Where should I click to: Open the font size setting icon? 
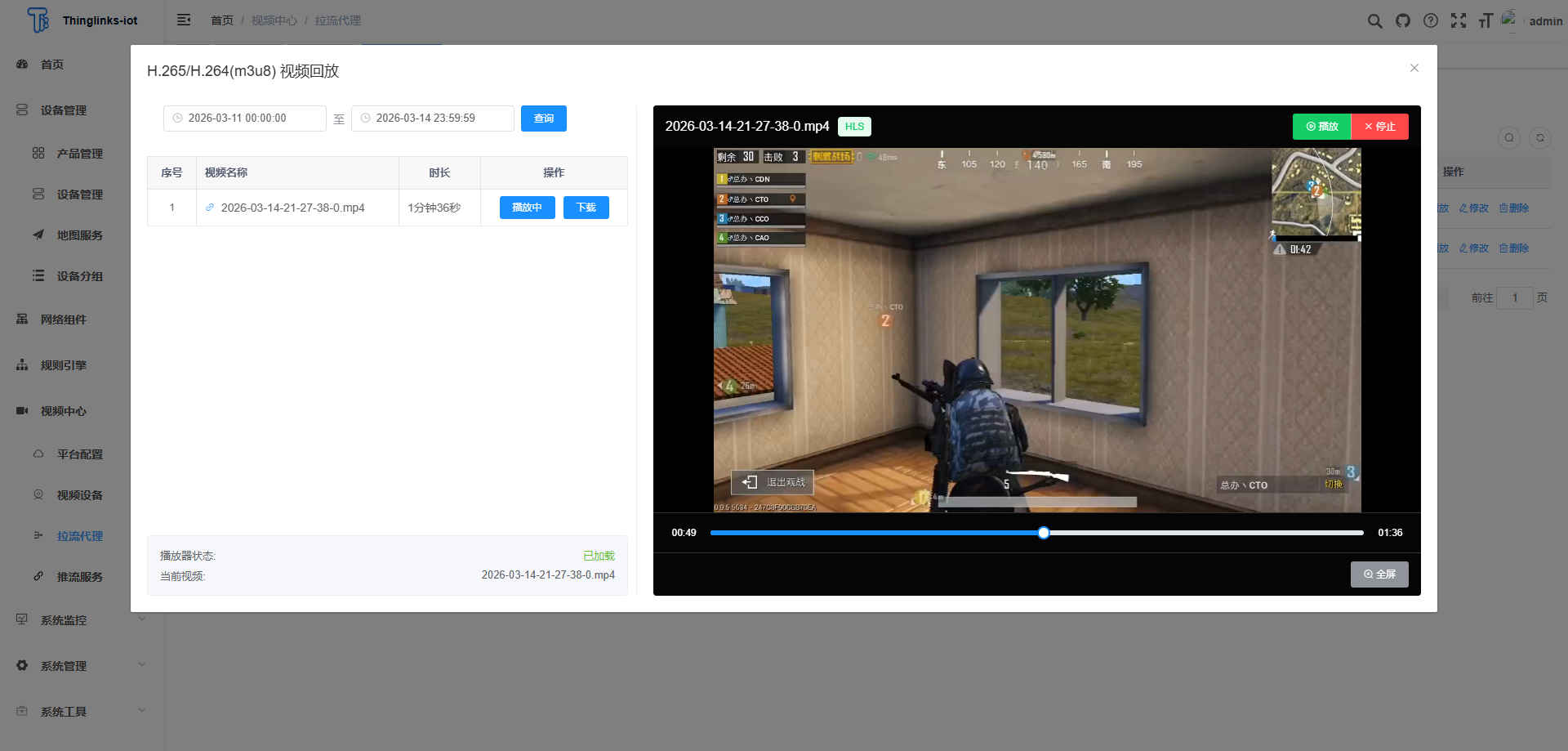[1486, 21]
